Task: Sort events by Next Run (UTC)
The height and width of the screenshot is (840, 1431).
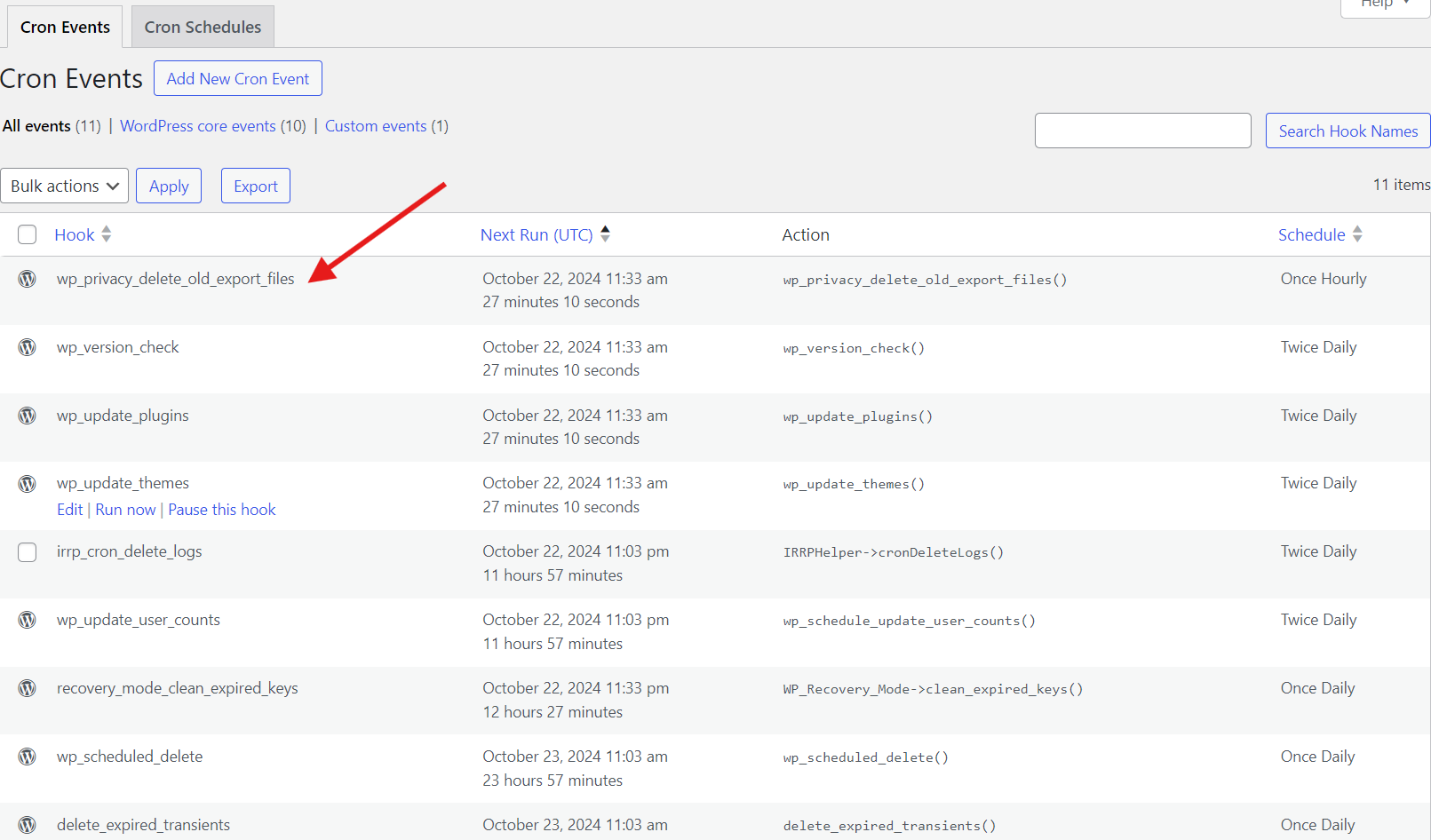Action: click(605, 234)
